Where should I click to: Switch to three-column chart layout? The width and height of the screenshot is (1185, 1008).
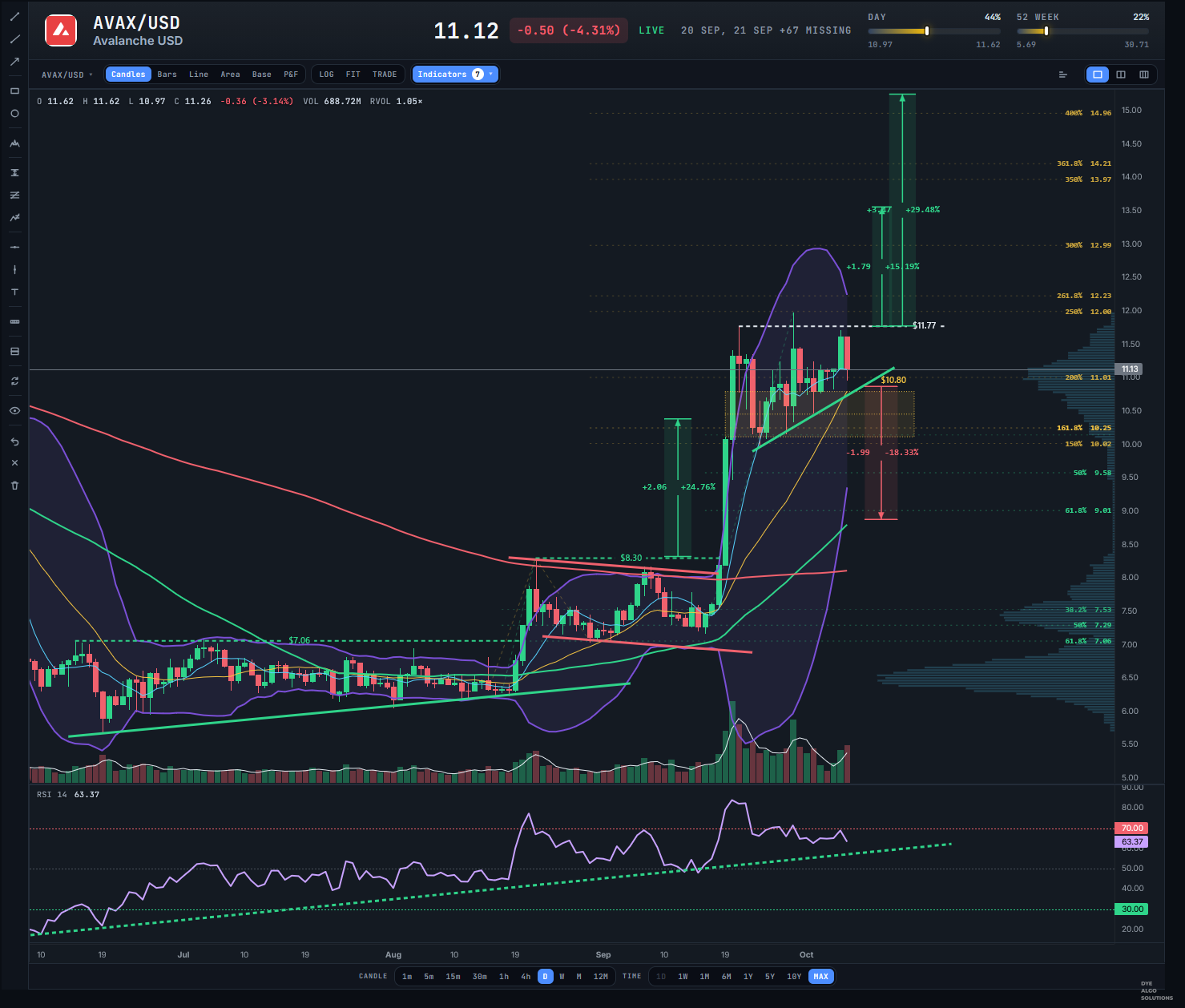[x=1144, y=75]
